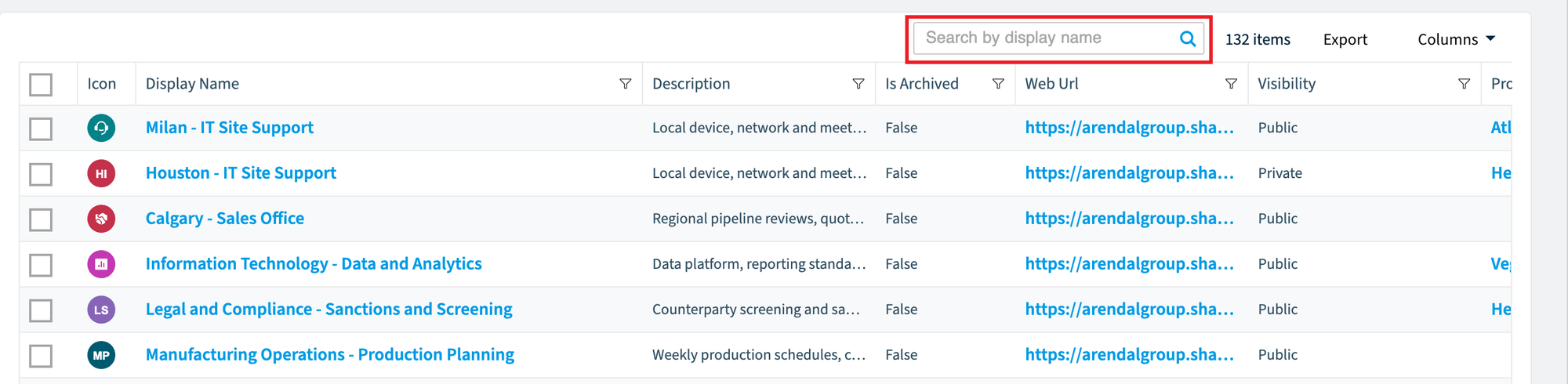Check the Legal and Compliance row
This screenshot has width=1568, height=384.
coord(41,310)
